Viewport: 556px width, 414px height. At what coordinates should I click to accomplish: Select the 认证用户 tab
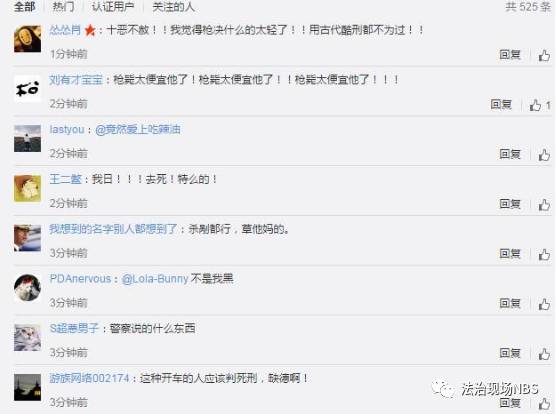pyautogui.click(x=113, y=6)
